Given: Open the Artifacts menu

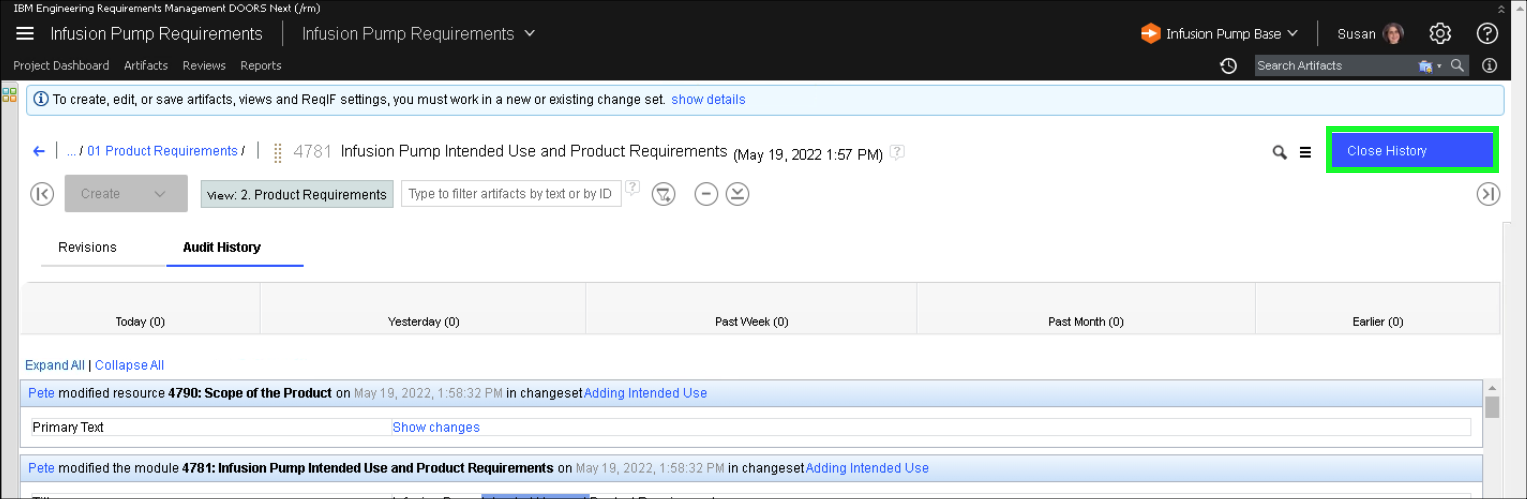Looking at the screenshot, I should (146, 66).
